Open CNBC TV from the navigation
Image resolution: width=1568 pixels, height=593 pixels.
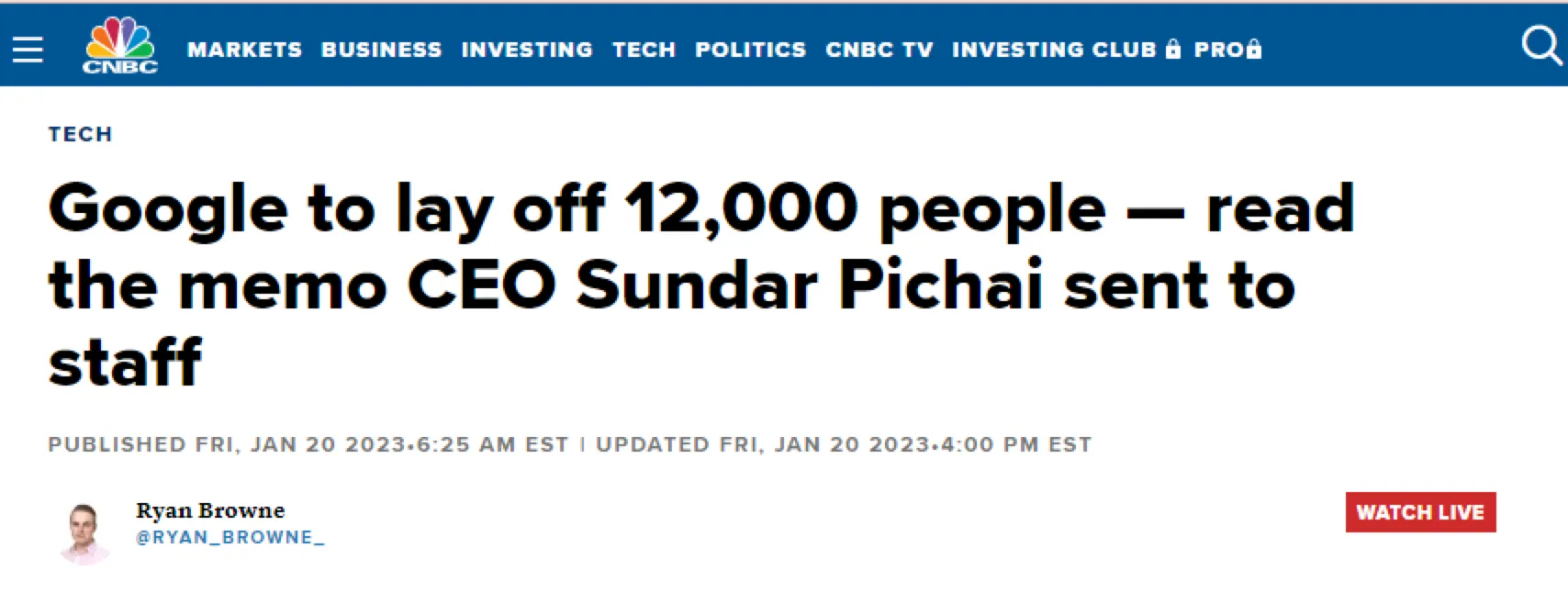(879, 50)
